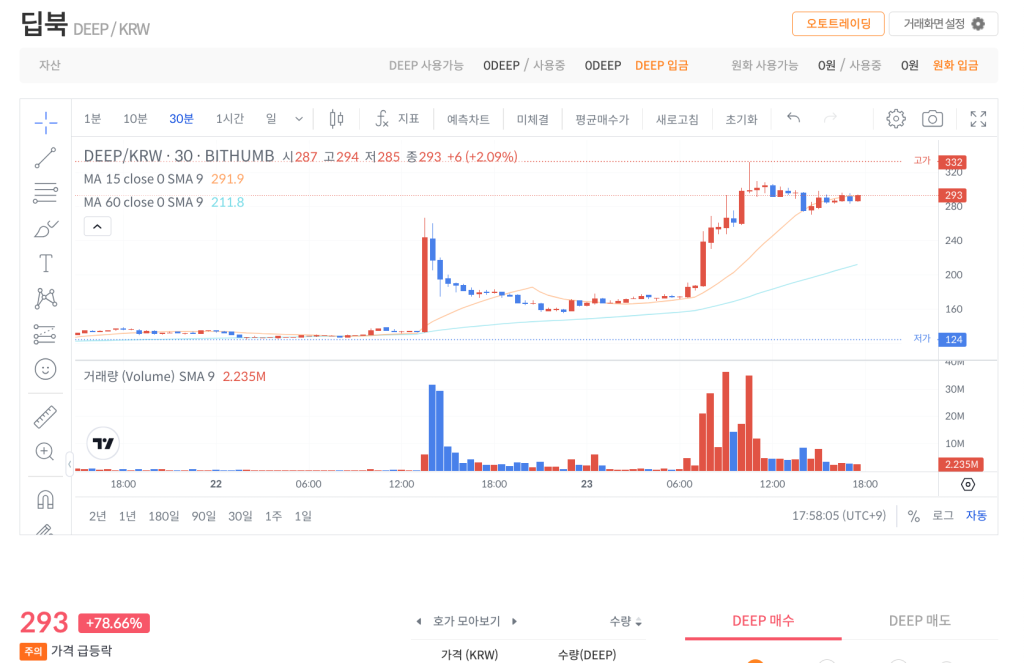
Task: Toggle the 평균매수가 line
Action: 602,120
